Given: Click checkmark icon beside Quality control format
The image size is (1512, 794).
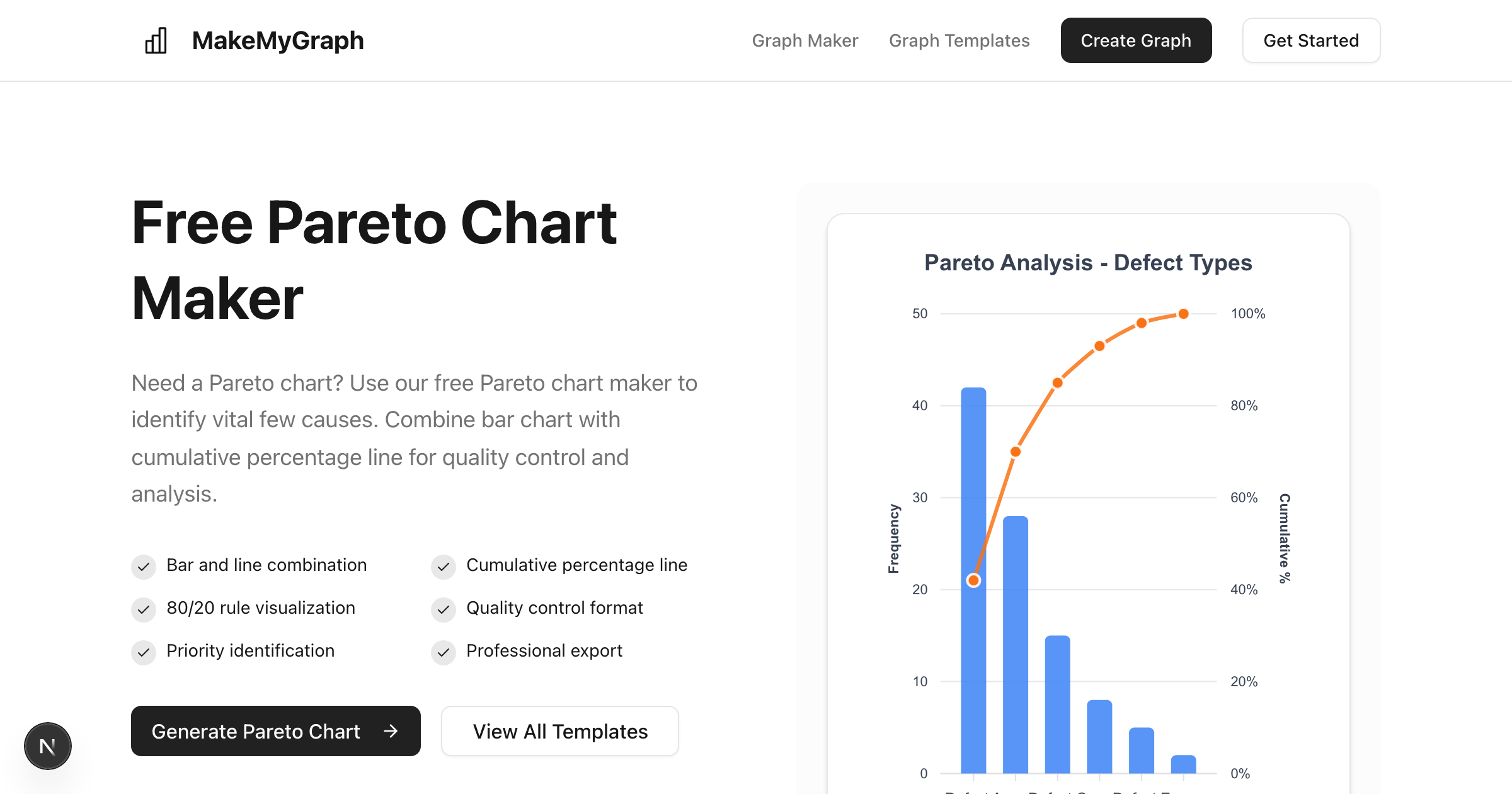Looking at the screenshot, I should coord(444,609).
